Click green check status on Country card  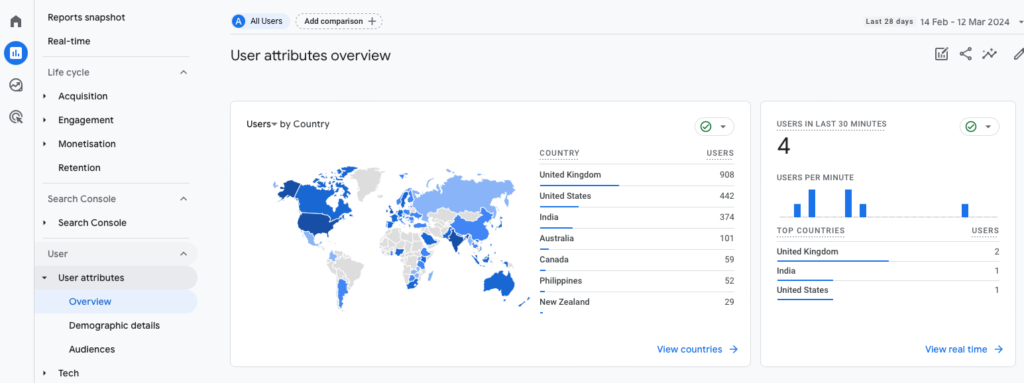click(705, 127)
